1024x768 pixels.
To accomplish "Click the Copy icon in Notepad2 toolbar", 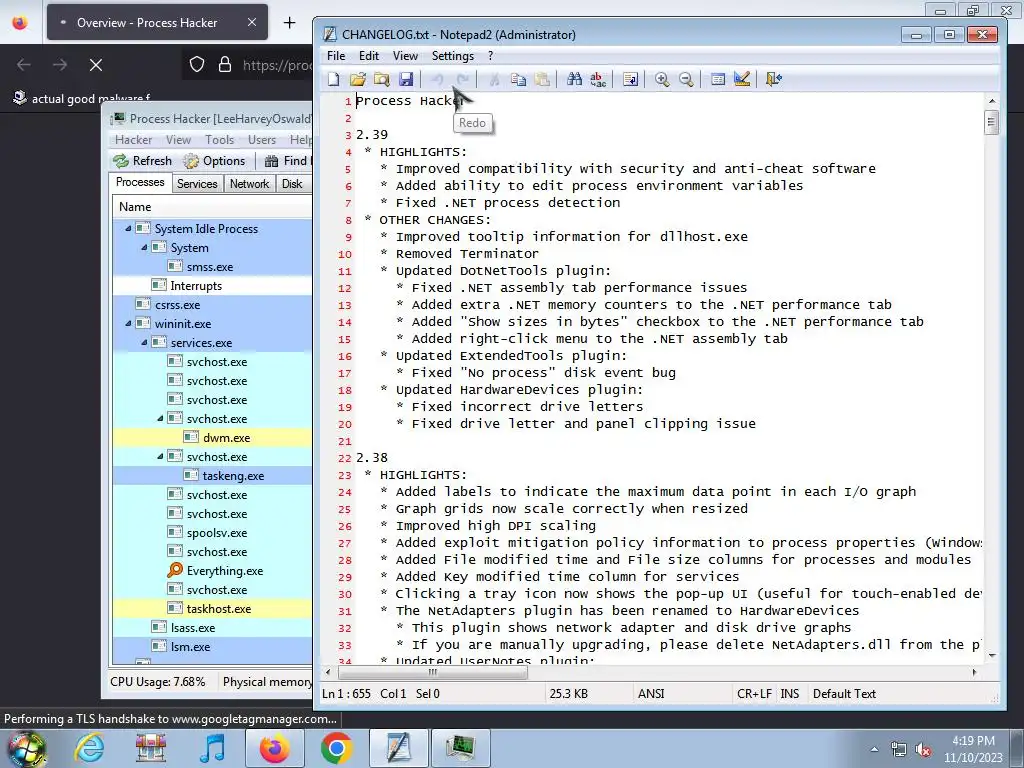I will click(518, 79).
